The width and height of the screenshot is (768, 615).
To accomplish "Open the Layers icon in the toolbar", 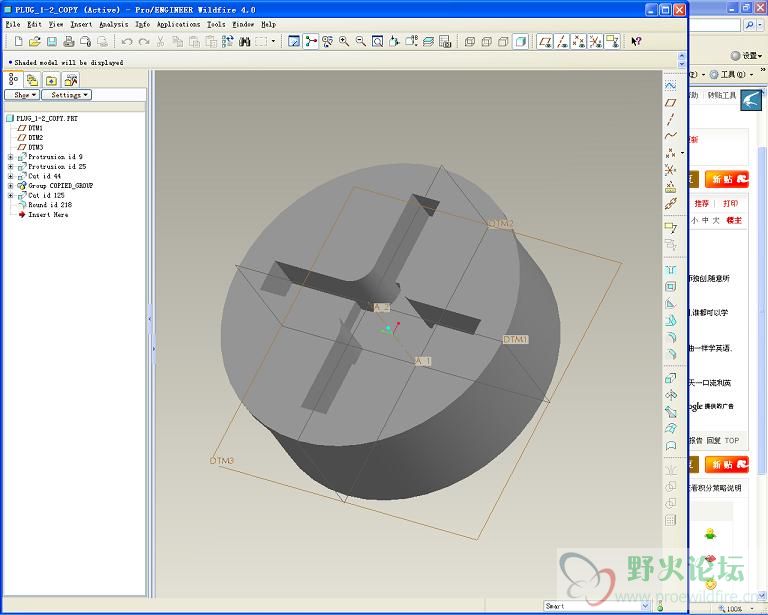I will (x=428, y=42).
